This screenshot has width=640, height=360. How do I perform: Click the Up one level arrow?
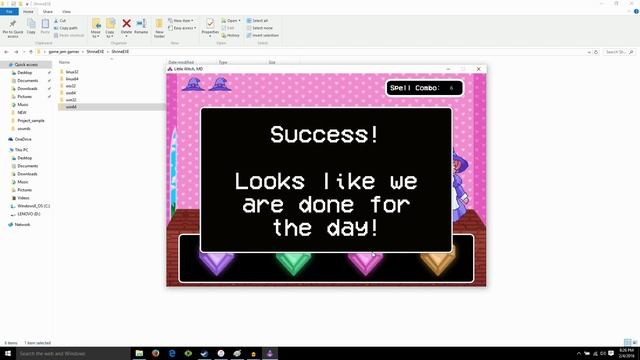coord(31,52)
